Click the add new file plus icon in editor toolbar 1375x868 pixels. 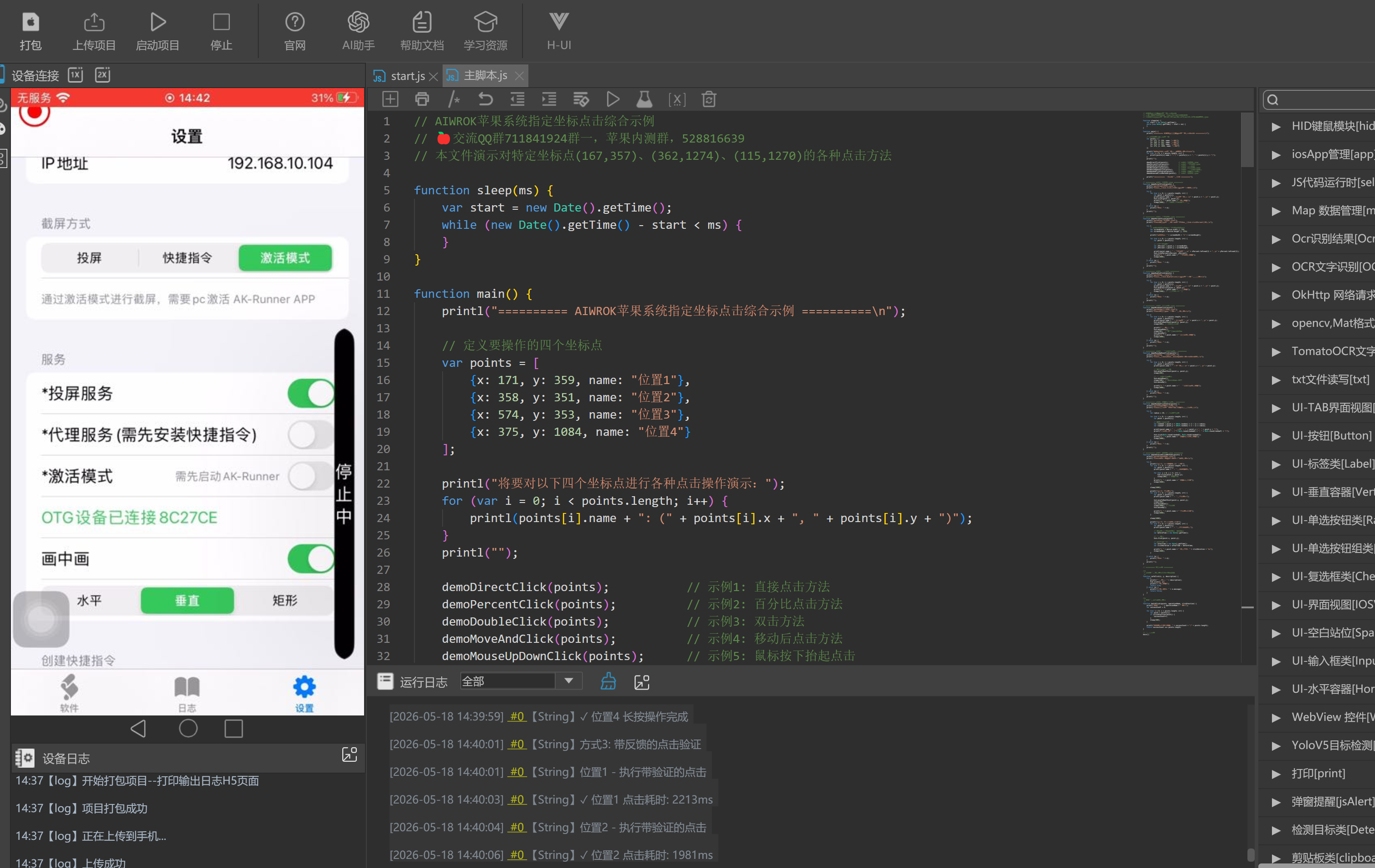pyautogui.click(x=390, y=99)
